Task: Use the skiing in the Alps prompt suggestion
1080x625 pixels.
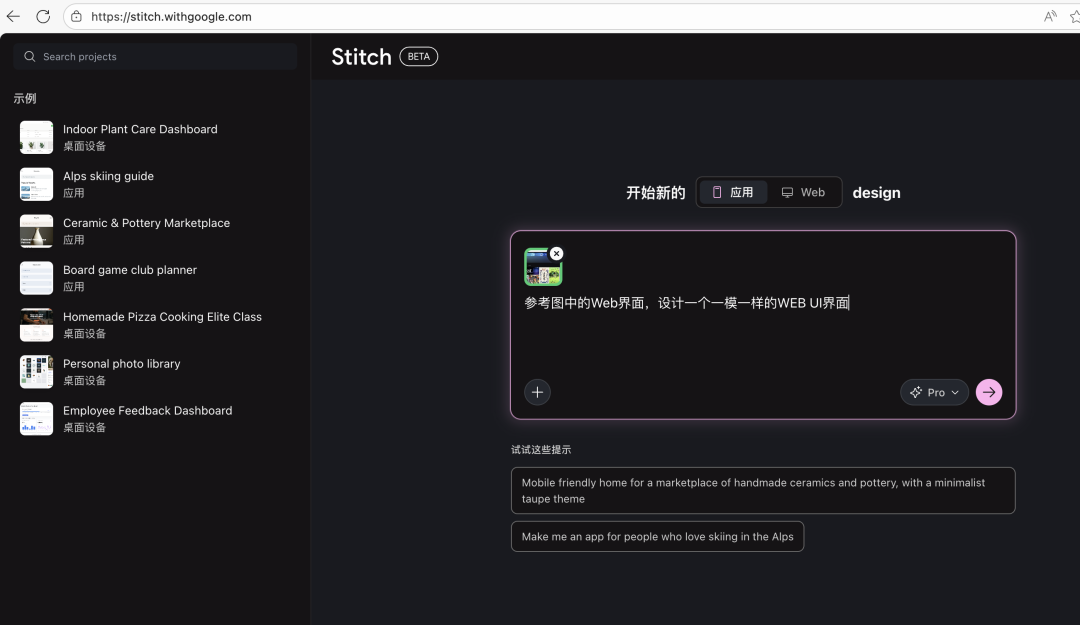Action: (x=657, y=536)
